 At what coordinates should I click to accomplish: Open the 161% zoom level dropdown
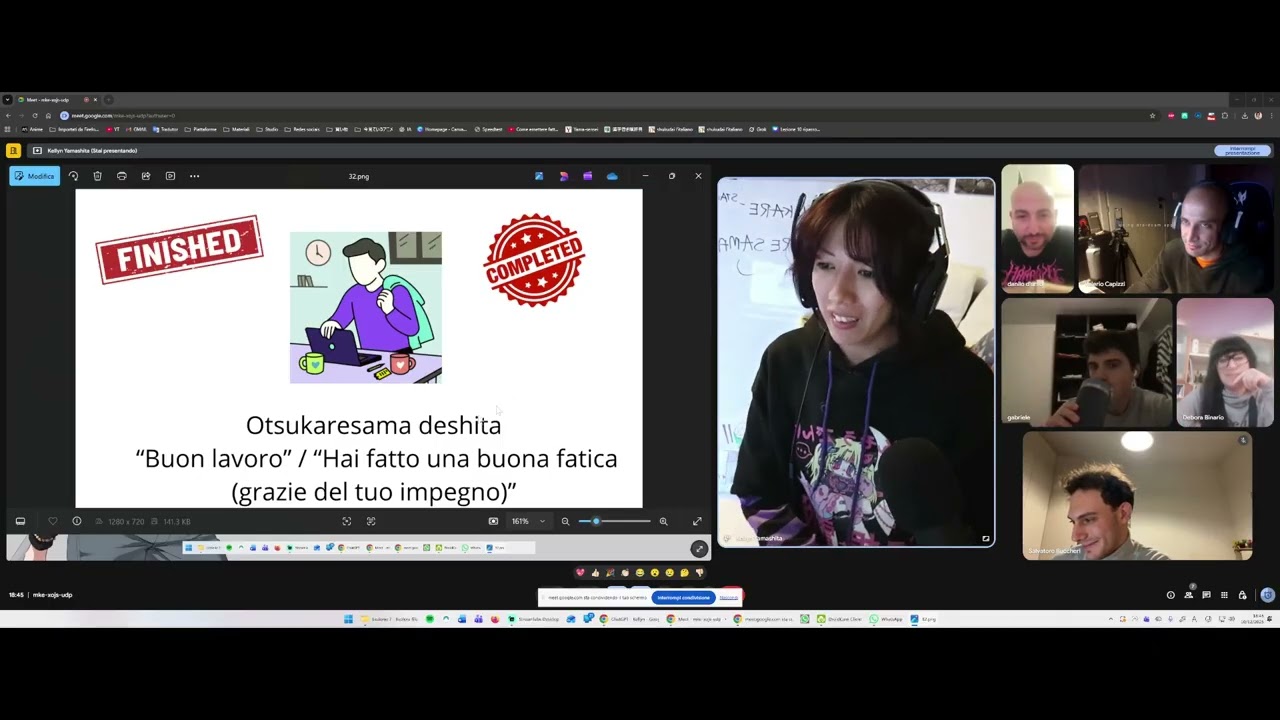(x=529, y=521)
